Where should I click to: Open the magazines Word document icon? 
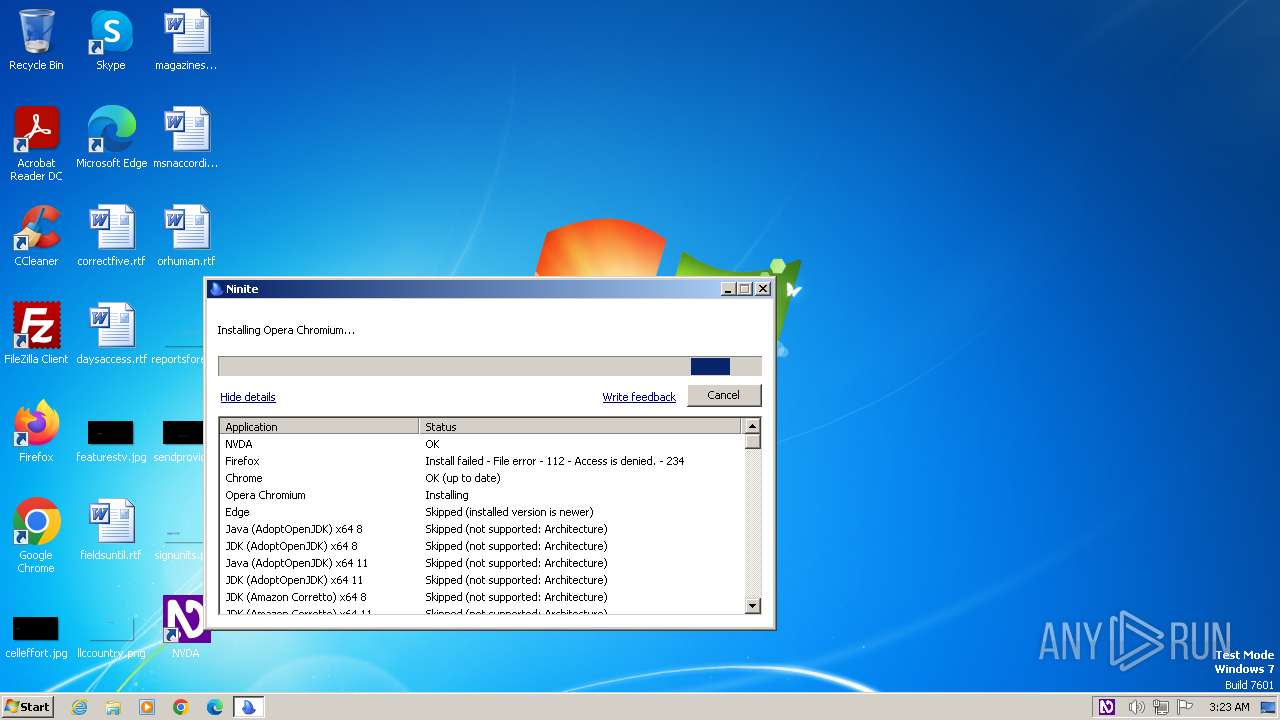click(186, 40)
